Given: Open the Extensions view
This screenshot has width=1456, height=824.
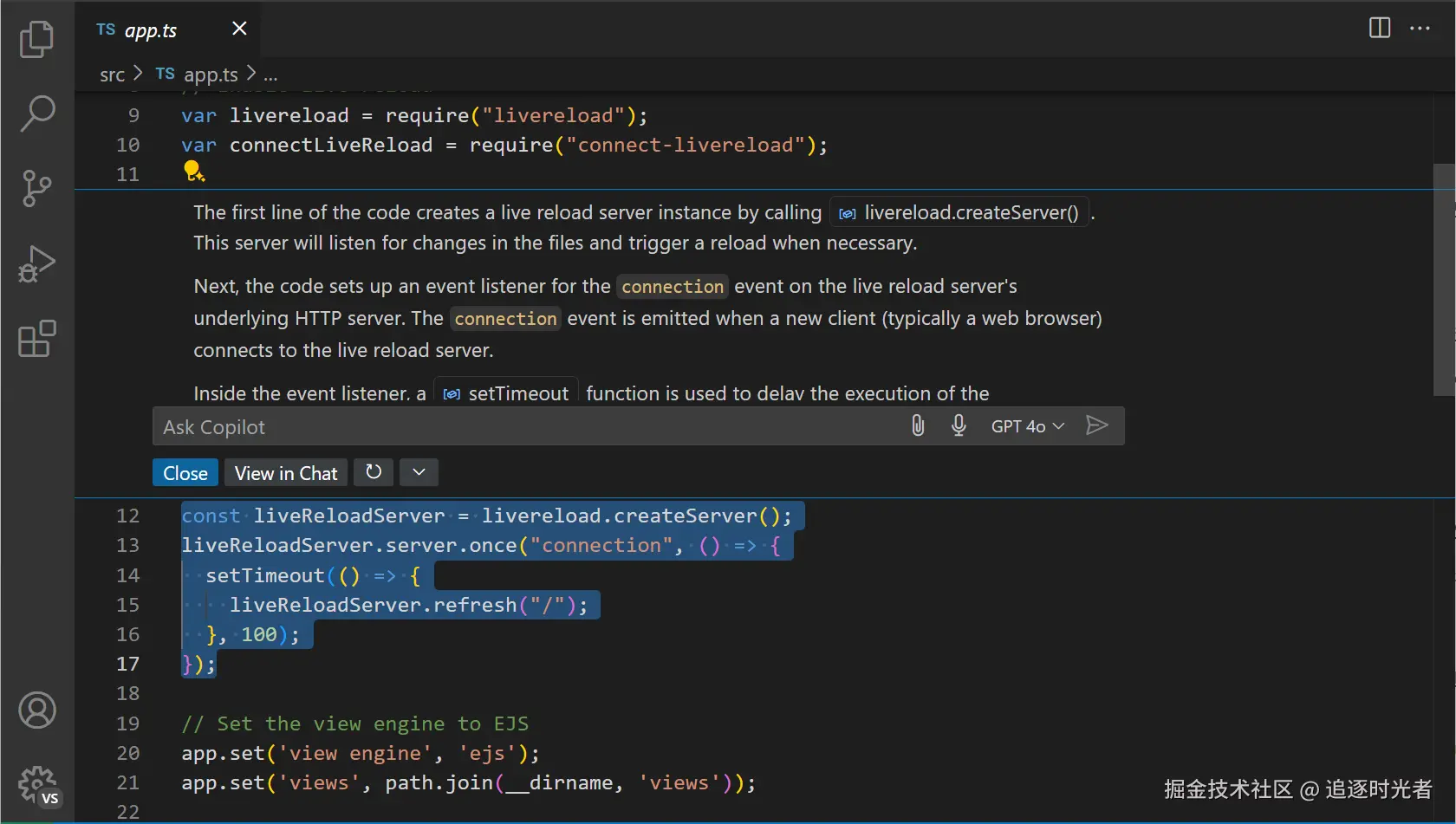Looking at the screenshot, I should tap(36, 339).
